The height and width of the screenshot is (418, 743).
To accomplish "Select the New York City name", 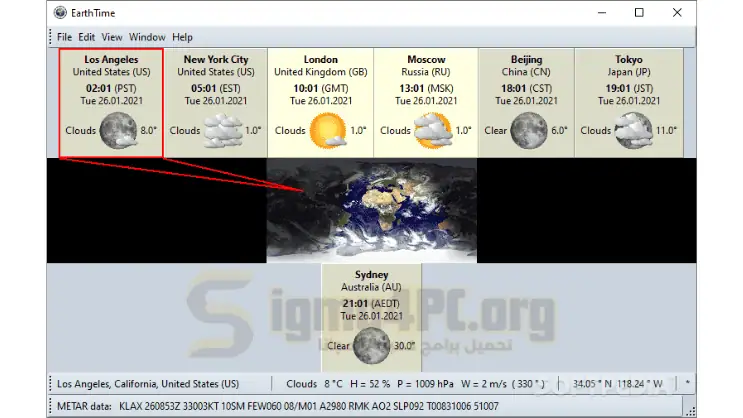I will pyautogui.click(x=216, y=60).
